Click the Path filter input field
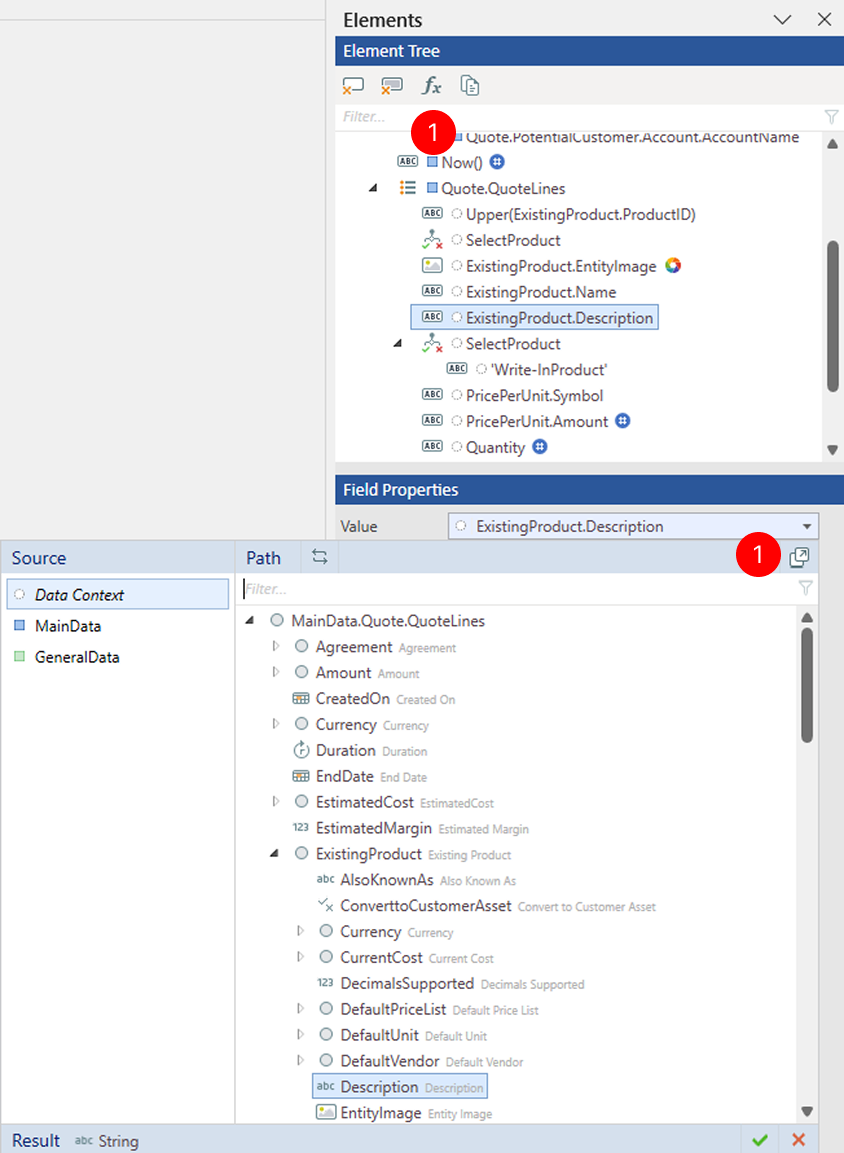 coord(518,588)
